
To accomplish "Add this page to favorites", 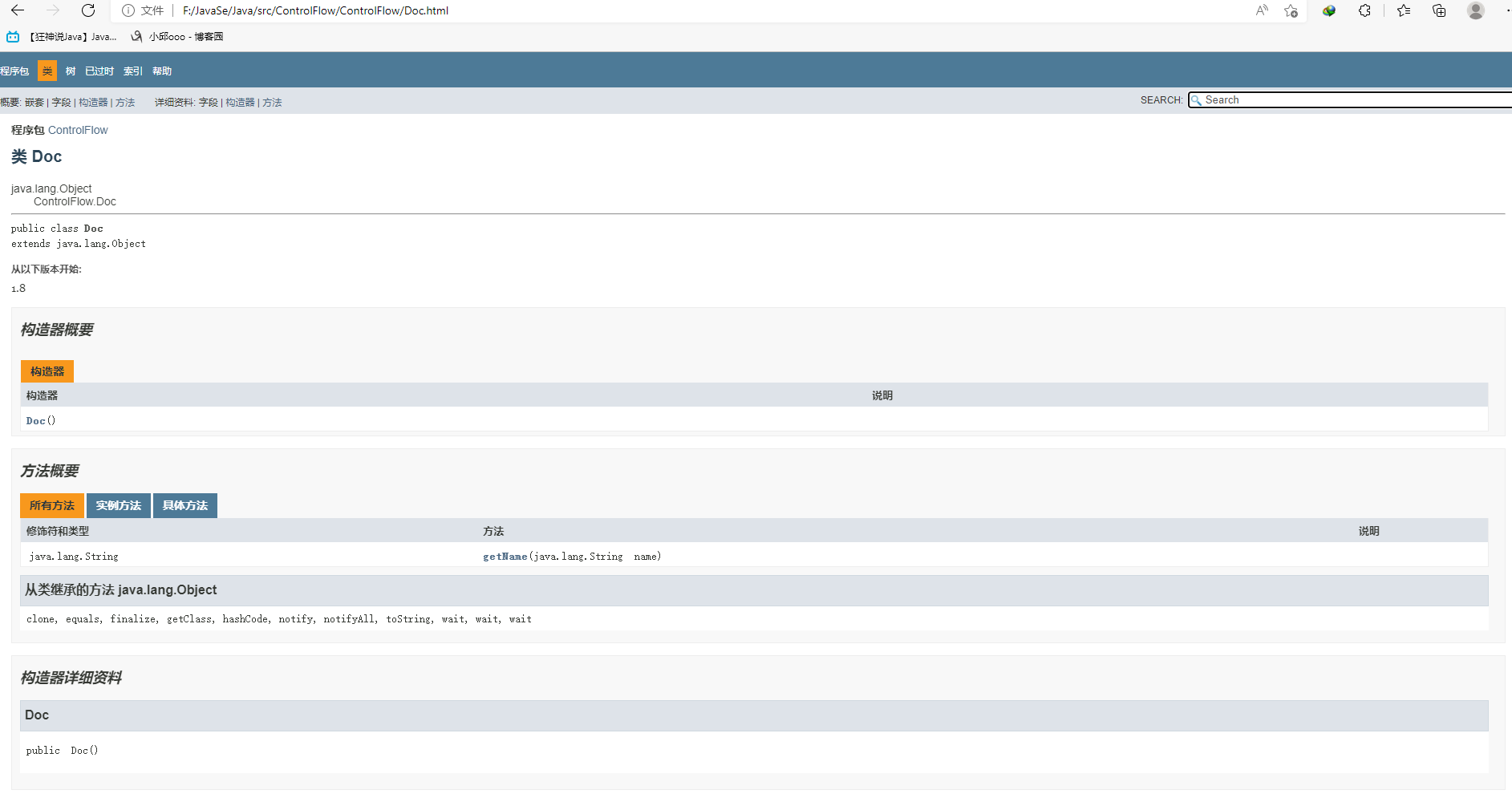I will click(x=1291, y=10).
